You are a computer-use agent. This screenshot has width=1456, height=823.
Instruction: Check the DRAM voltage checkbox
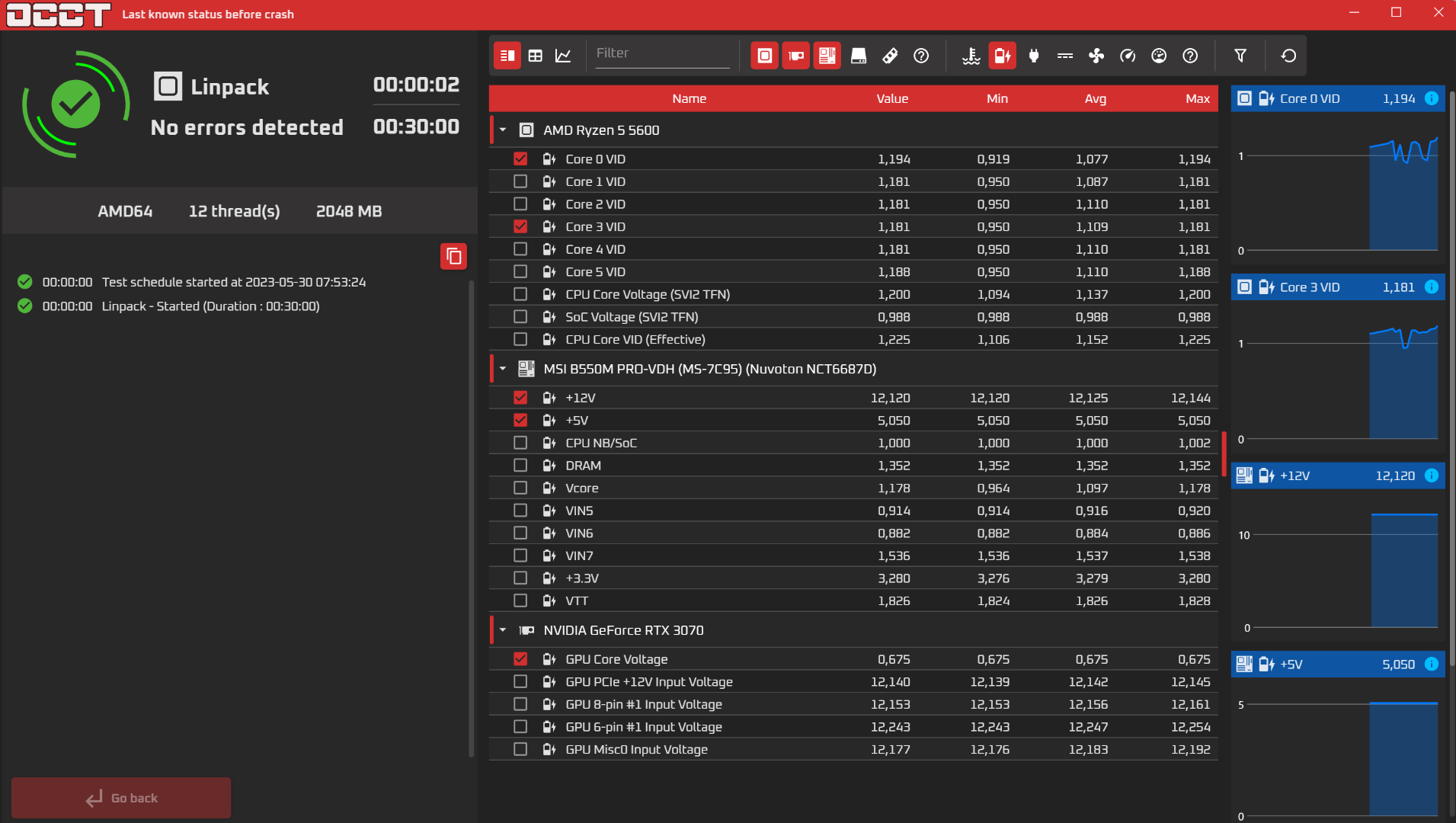click(x=520, y=465)
